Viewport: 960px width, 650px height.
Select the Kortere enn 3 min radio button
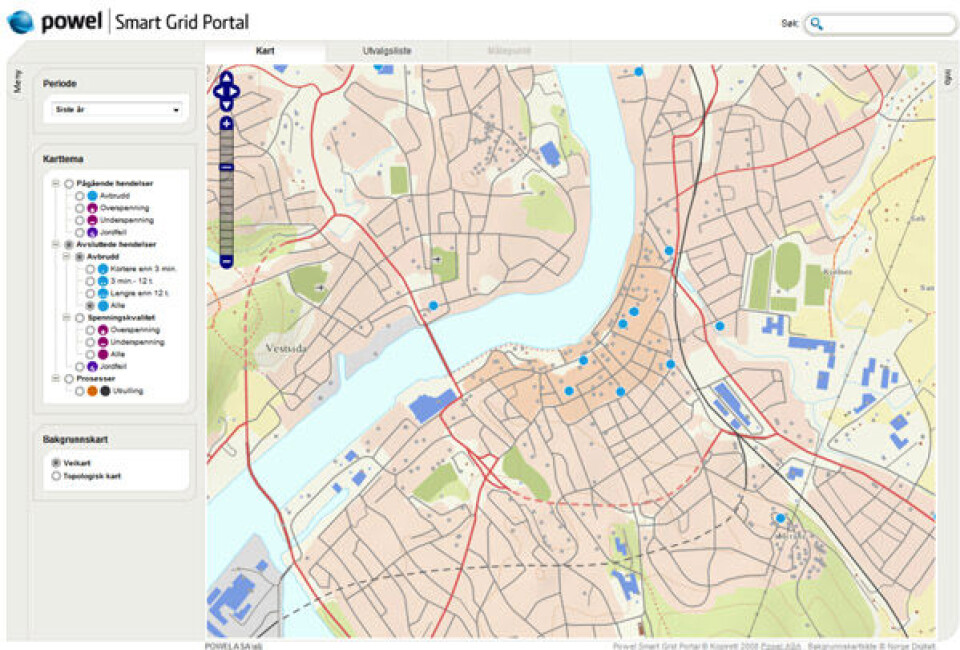coord(90,269)
